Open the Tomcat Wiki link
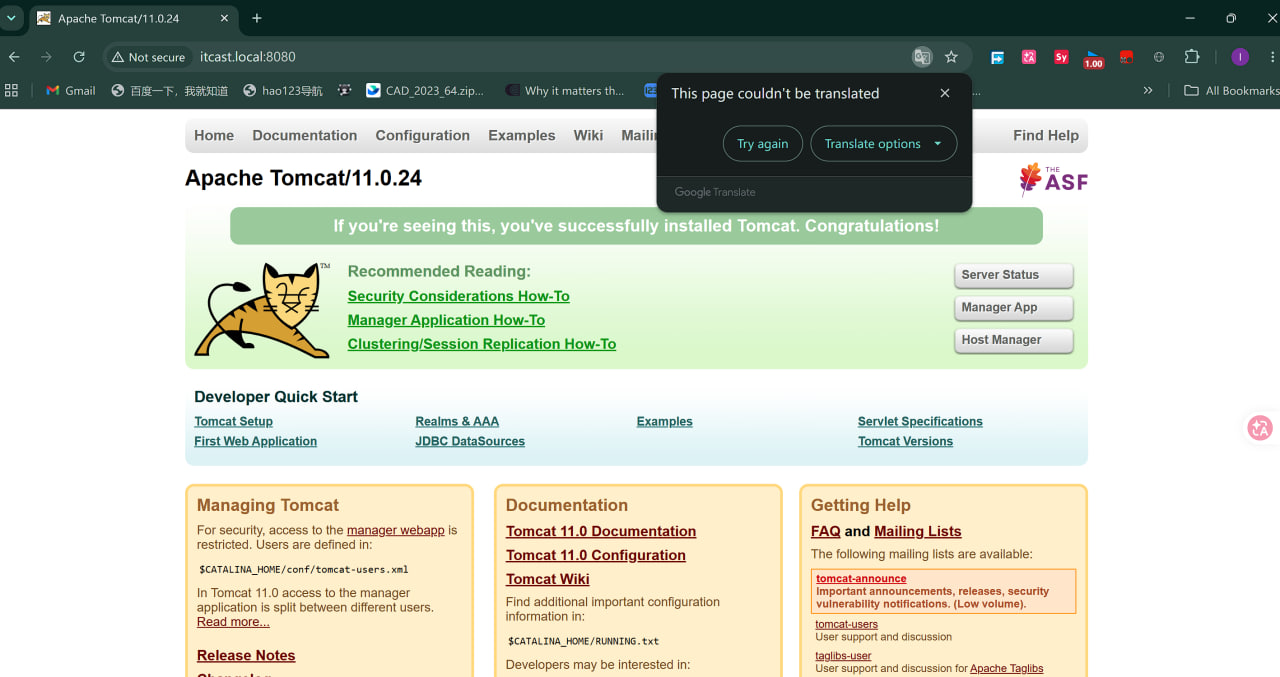This screenshot has width=1280, height=677. click(x=548, y=579)
